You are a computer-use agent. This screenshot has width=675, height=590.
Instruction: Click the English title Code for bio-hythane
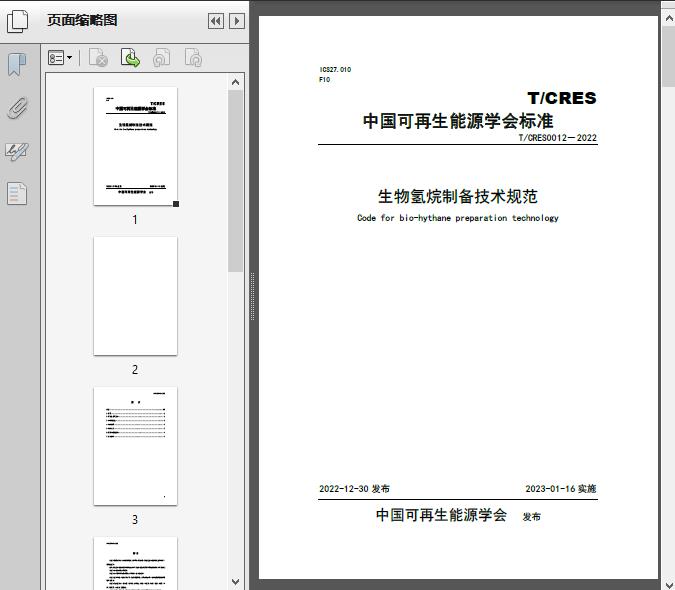click(x=458, y=218)
